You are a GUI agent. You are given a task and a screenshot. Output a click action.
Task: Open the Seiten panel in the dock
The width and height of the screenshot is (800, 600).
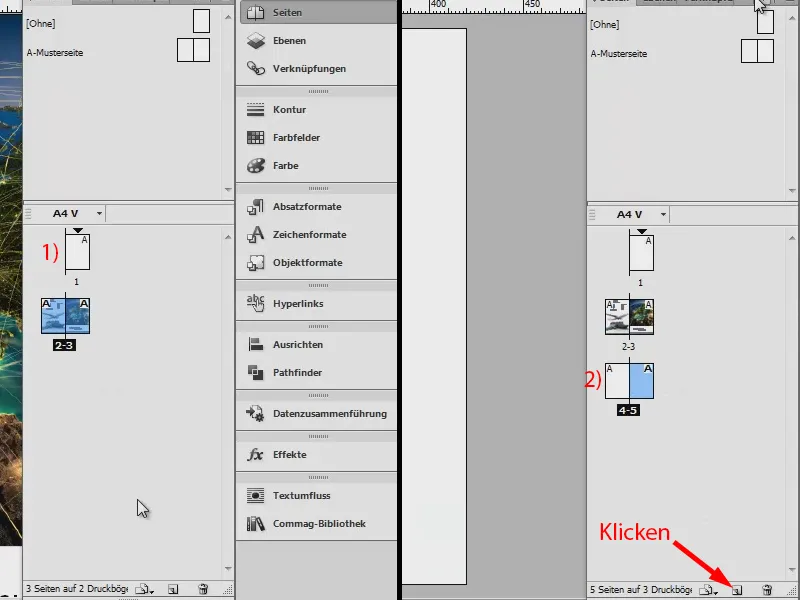(x=317, y=13)
